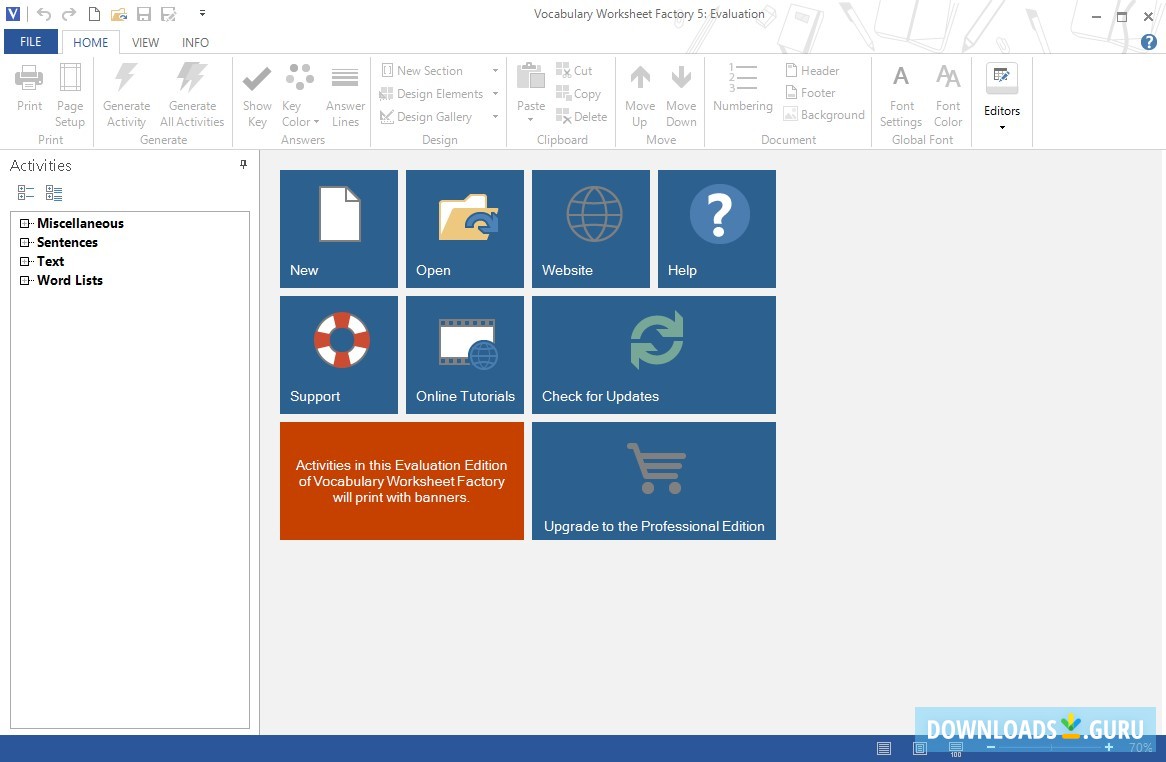
Task: Click the Website tile
Action: [591, 229]
